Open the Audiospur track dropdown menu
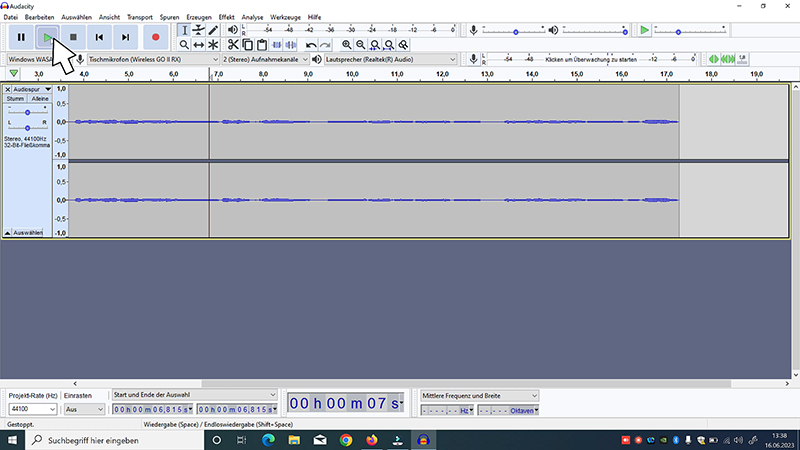 pos(32,89)
